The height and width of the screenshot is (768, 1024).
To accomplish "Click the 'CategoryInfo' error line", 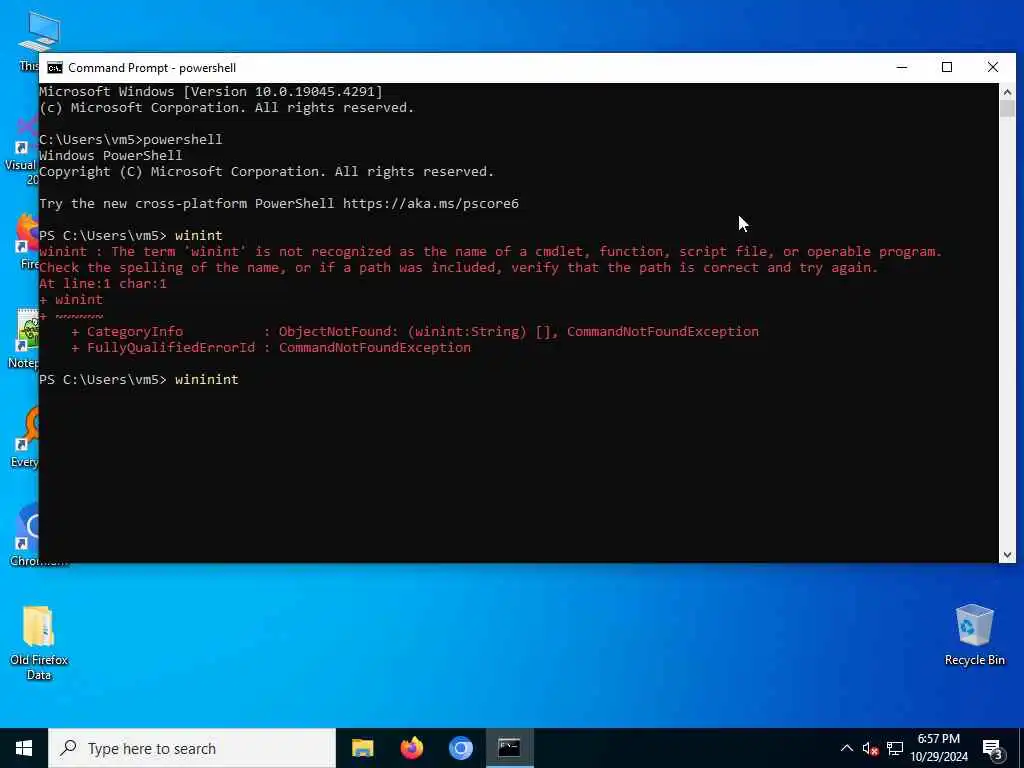I will click(x=415, y=332).
